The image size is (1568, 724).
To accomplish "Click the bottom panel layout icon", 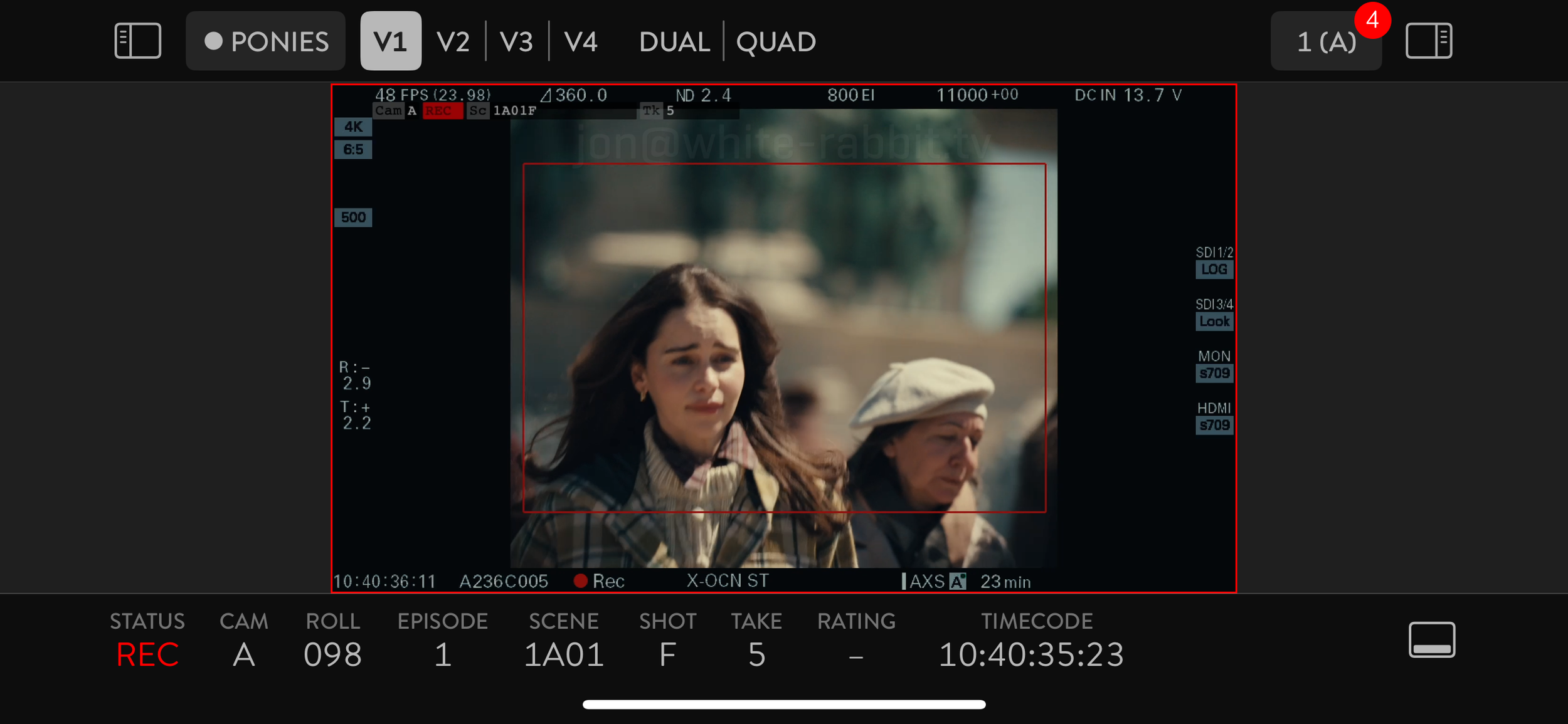I will coord(1431,639).
